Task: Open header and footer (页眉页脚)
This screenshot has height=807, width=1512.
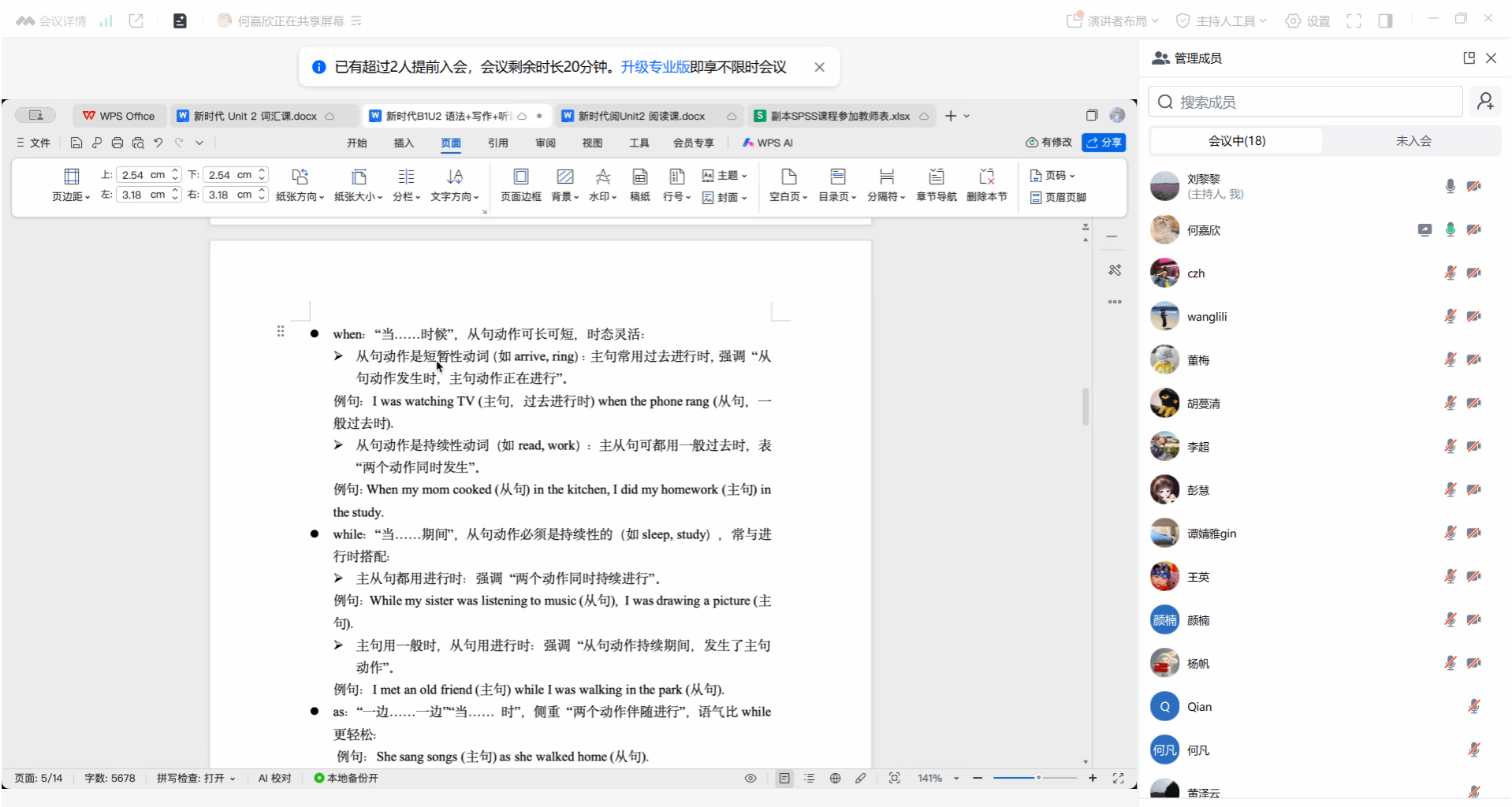Action: click(x=1058, y=198)
